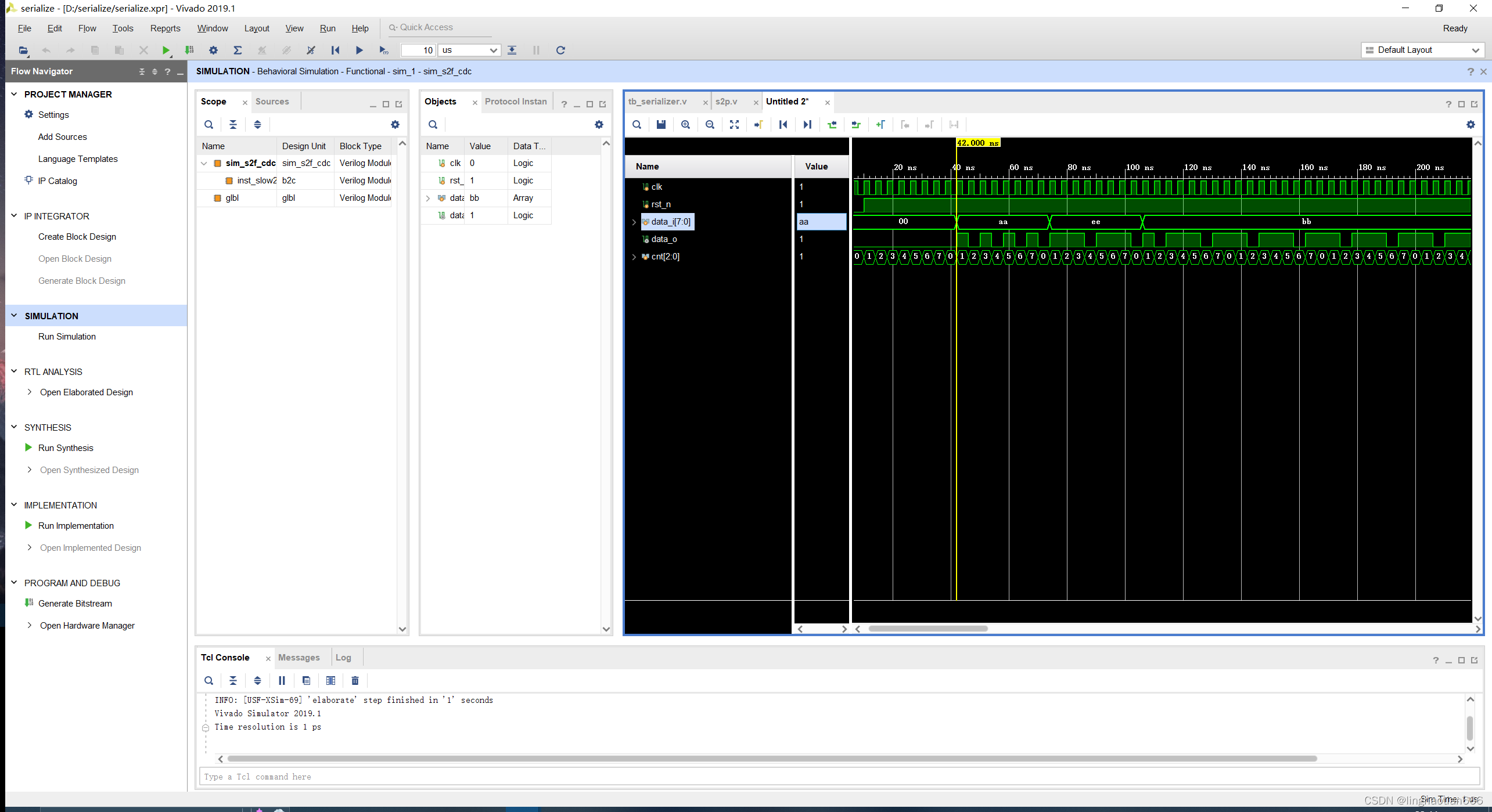This screenshot has width=1492, height=812.
Task: Pause the running simulation
Action: pyautogui.click(x=535, y=50)
